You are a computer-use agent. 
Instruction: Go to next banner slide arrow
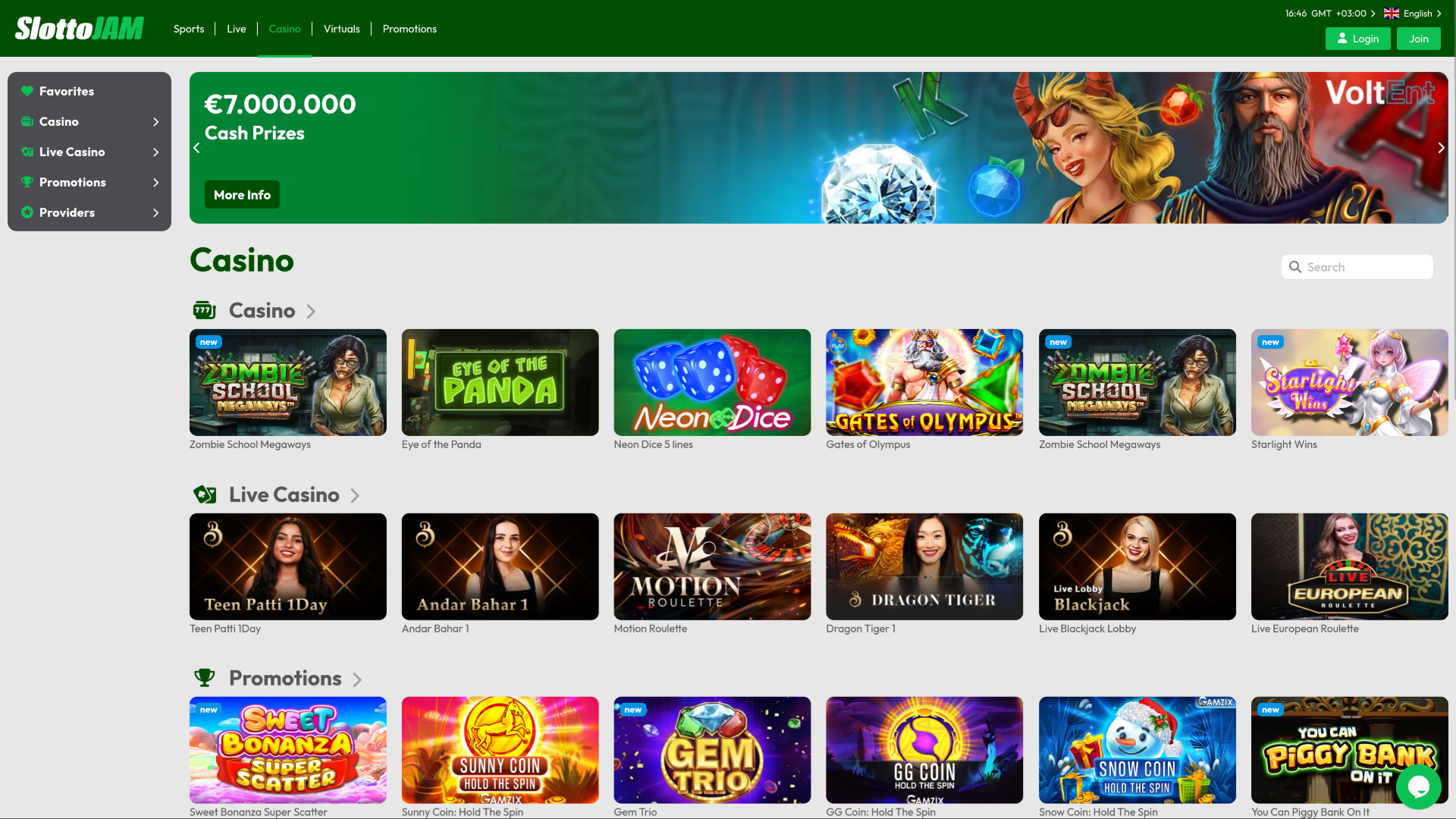[1441, 148]
